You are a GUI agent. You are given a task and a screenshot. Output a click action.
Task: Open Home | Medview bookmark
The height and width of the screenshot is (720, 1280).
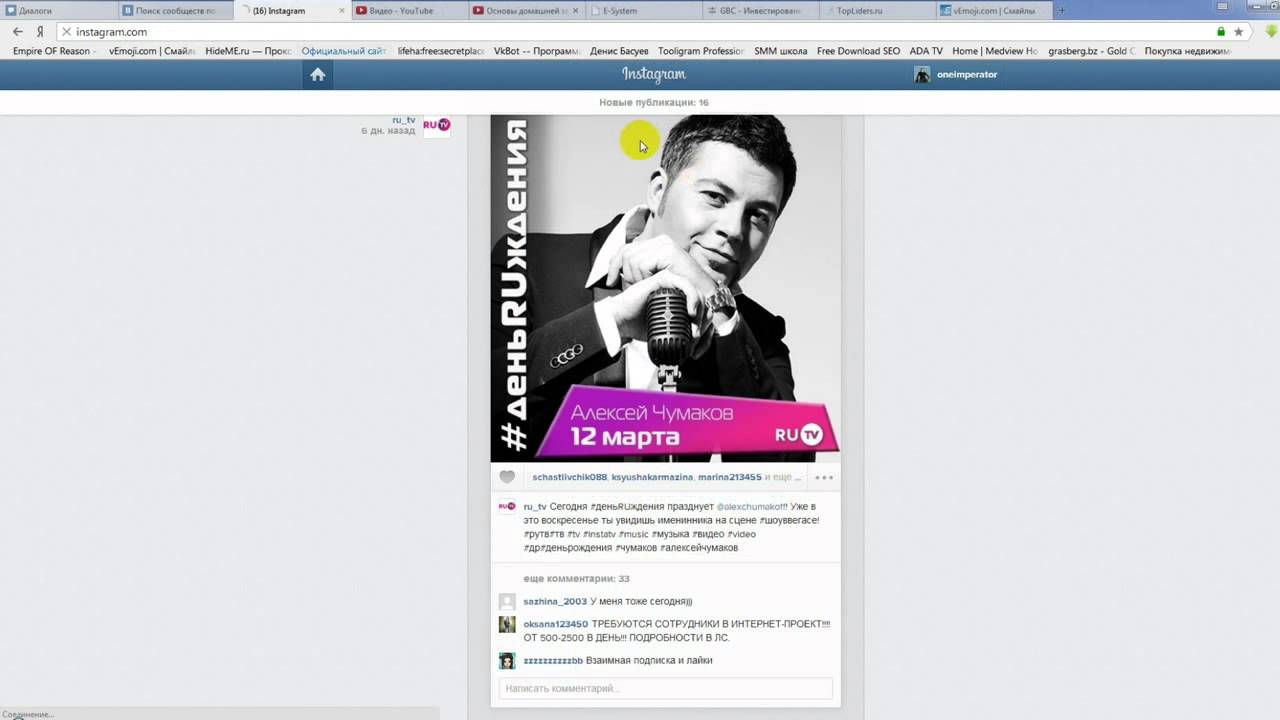click(995, 51)
